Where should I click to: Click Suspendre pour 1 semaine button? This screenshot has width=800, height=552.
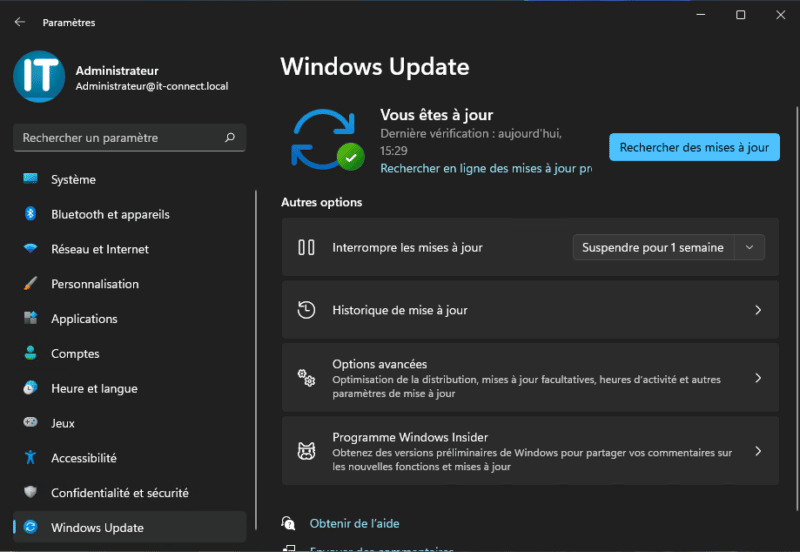[653, 247]
